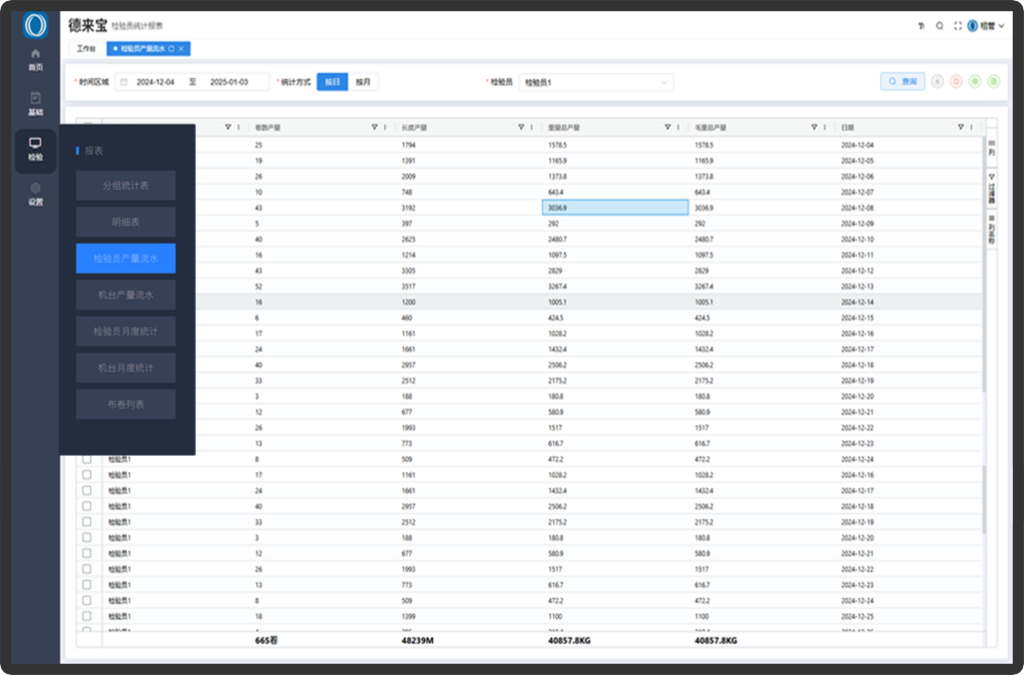Open the 列 columns side panel
Image resolution: width=1024 pixels, height=675 pixels.
[991, 148]
